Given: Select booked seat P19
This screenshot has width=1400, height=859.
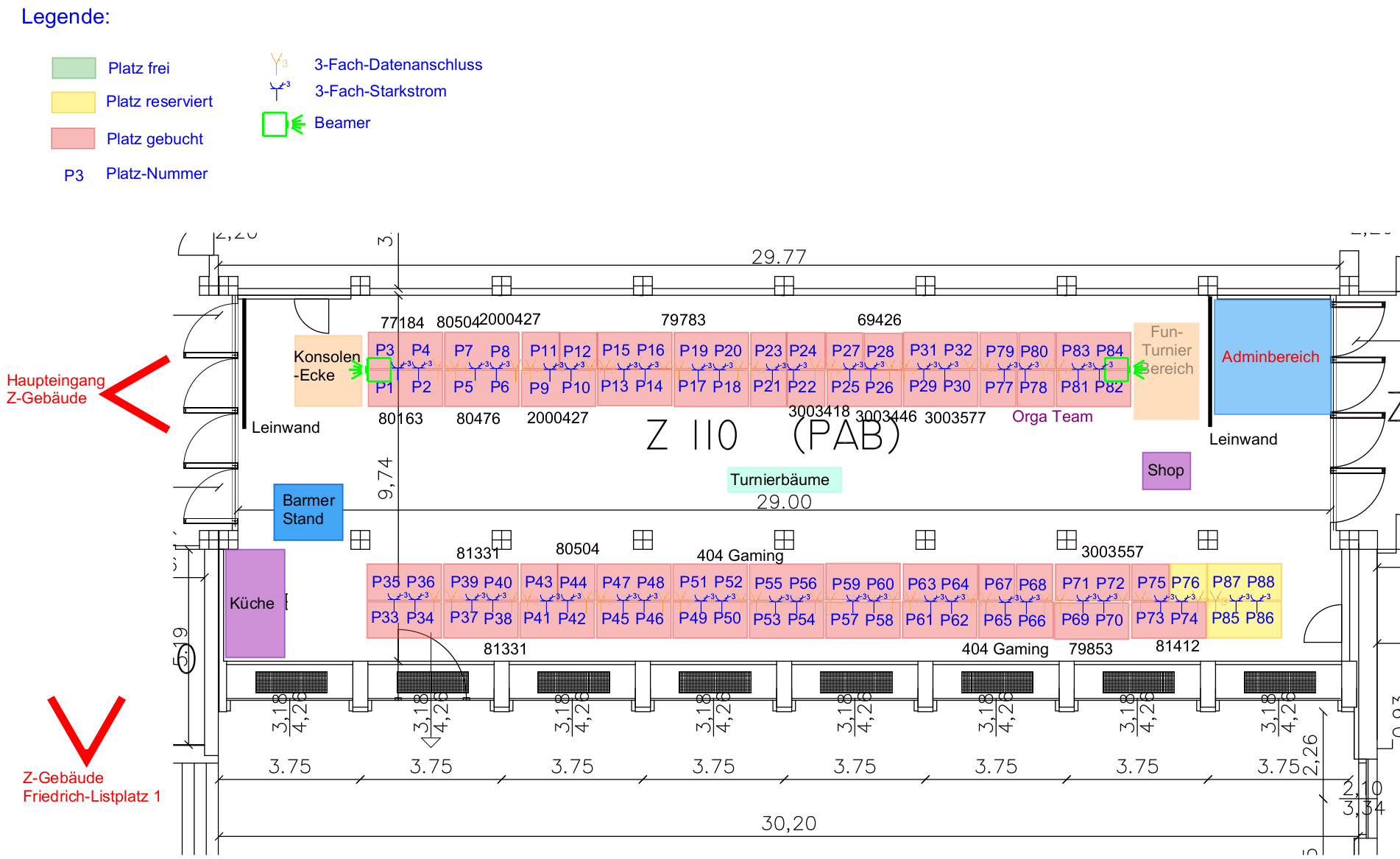Looking at the screenshot, I should pyautogui.click(x=693, y=351).
